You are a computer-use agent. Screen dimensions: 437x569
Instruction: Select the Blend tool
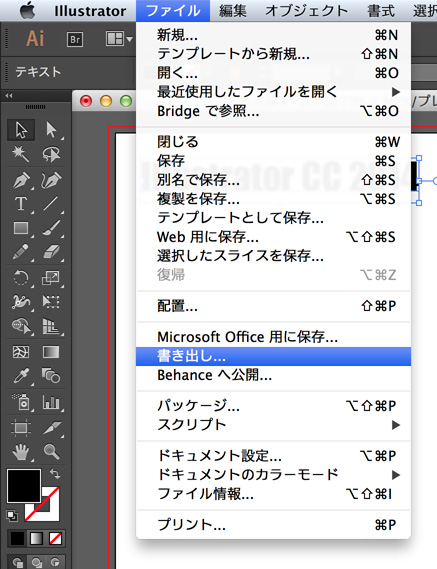pyautogui.click(x=51, y=376)
